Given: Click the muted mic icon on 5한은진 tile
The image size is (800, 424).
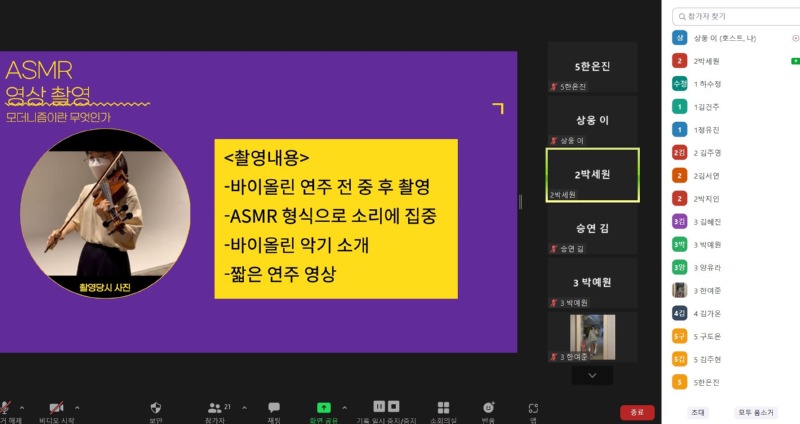Looking at the screenshot, I should [554, 87].
